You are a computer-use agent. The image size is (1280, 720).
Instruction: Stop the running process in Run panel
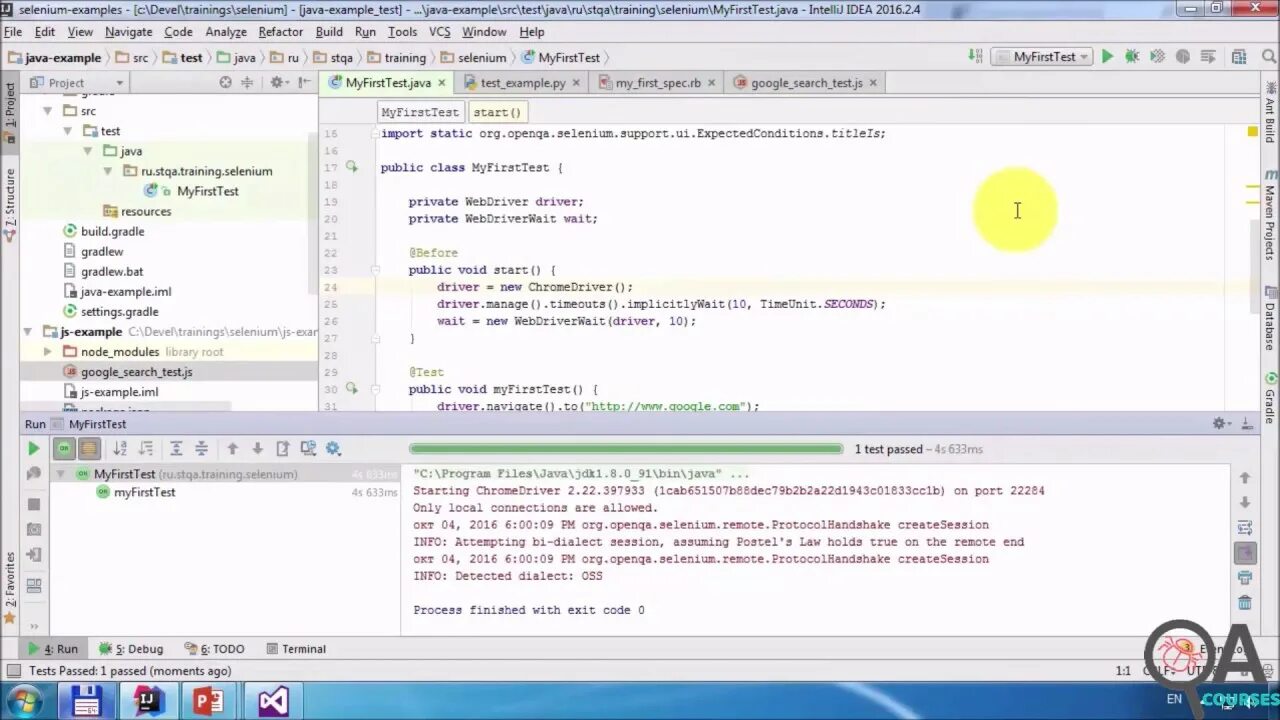33,504
